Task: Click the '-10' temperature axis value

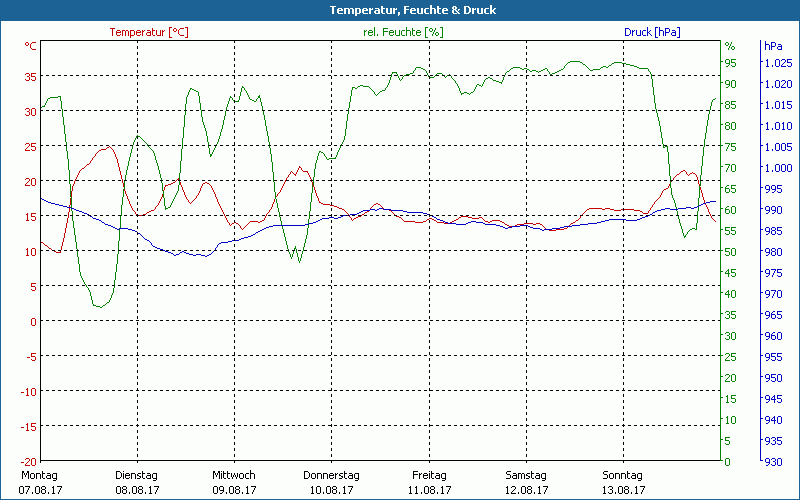Action: point(29,391)
